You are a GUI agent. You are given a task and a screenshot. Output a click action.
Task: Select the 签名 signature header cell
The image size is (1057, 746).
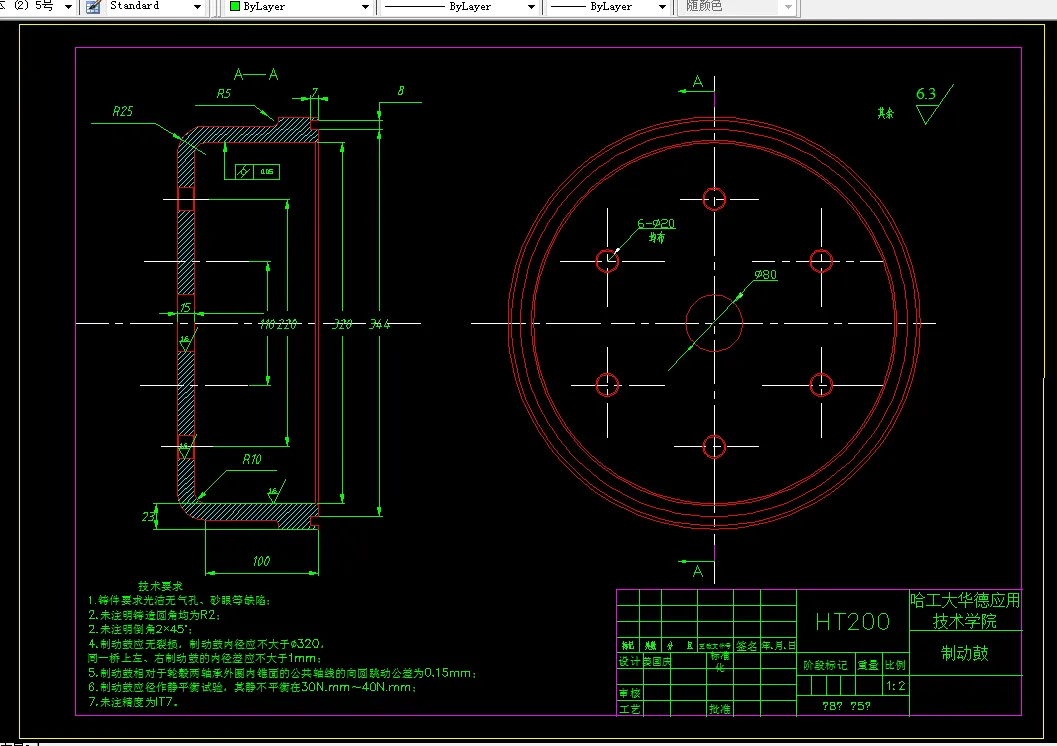click(x=746, y=646)
